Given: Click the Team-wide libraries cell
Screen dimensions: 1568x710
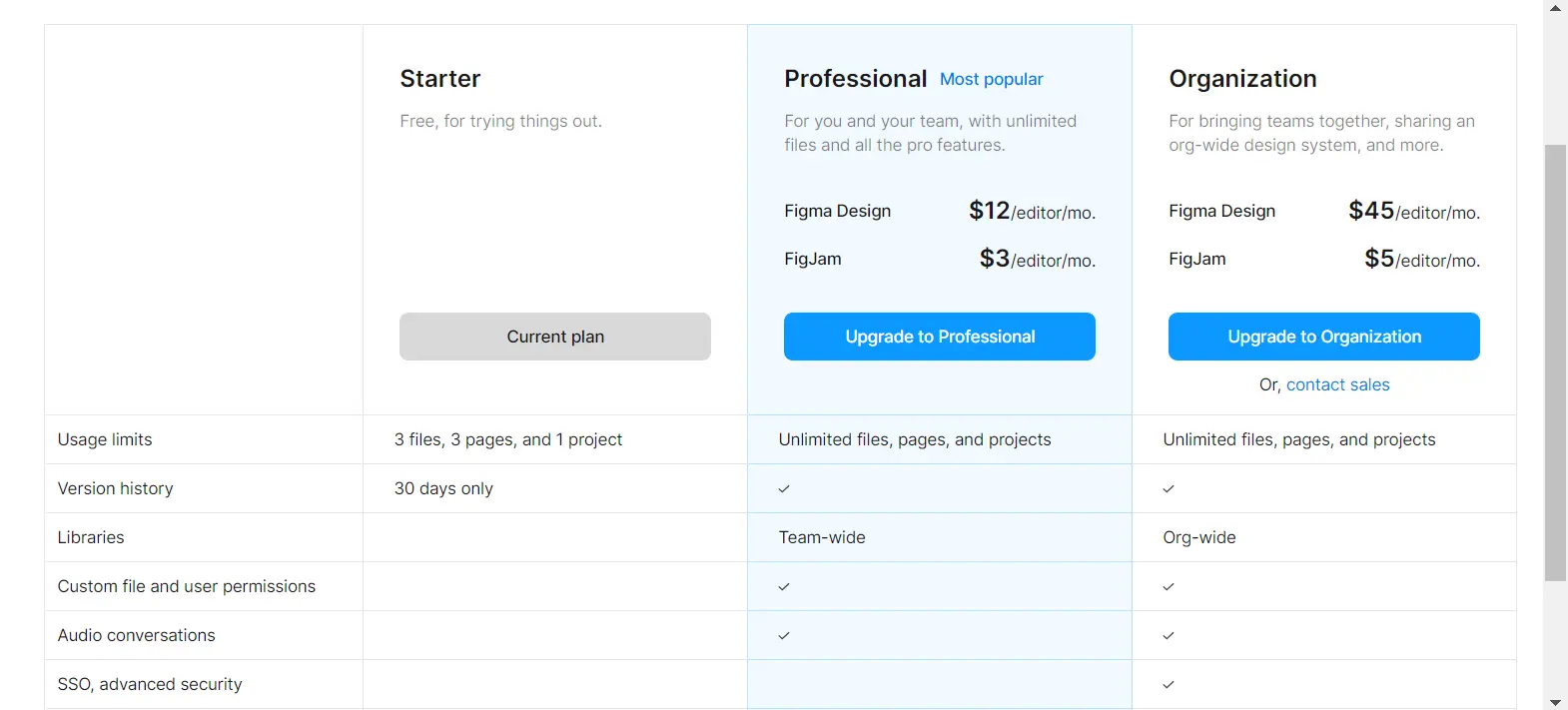Looking at the screenshot, I should [822, 537].
